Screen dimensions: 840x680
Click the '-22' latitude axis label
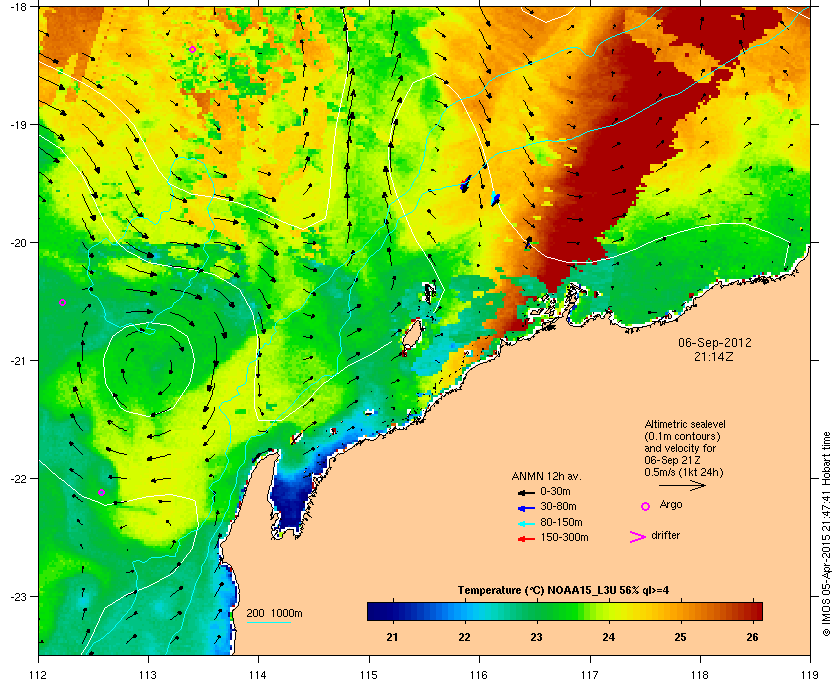coord(18,479)
